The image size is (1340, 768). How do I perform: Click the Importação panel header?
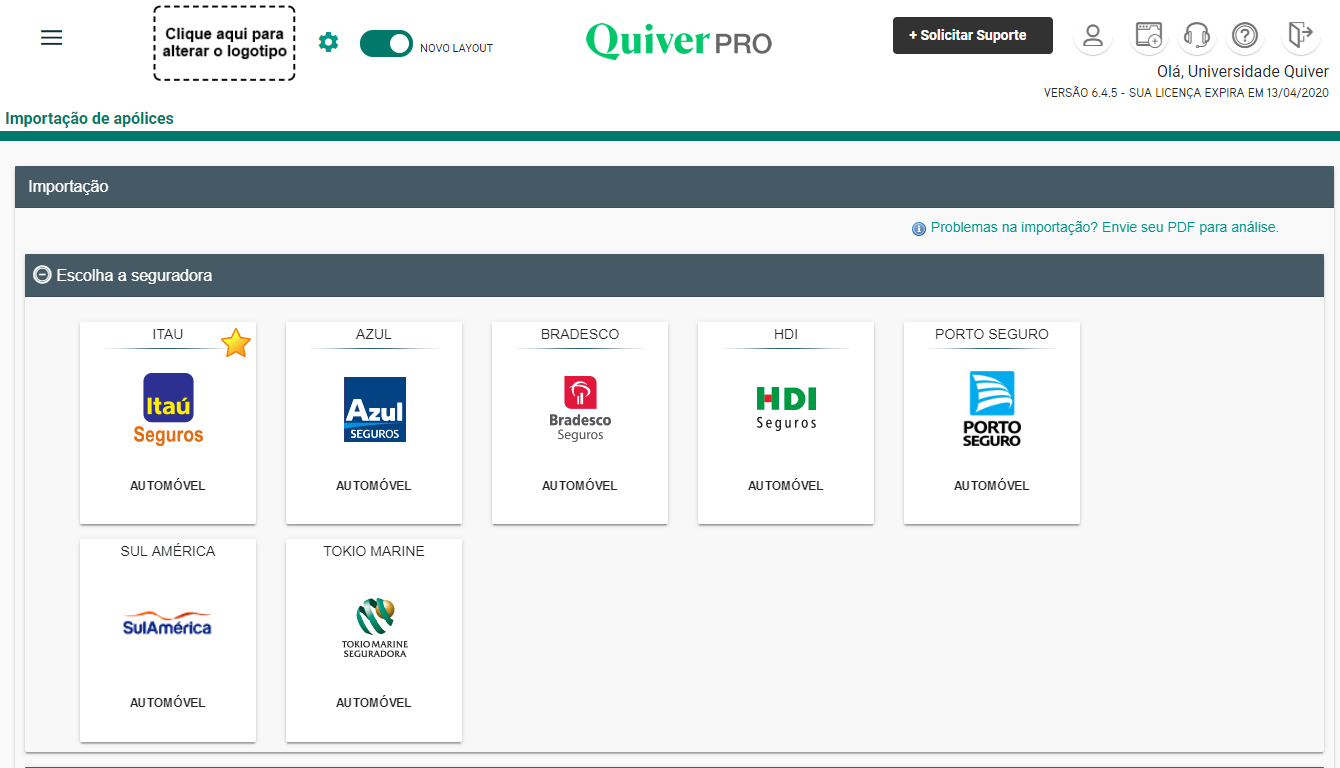coord(674,187)
